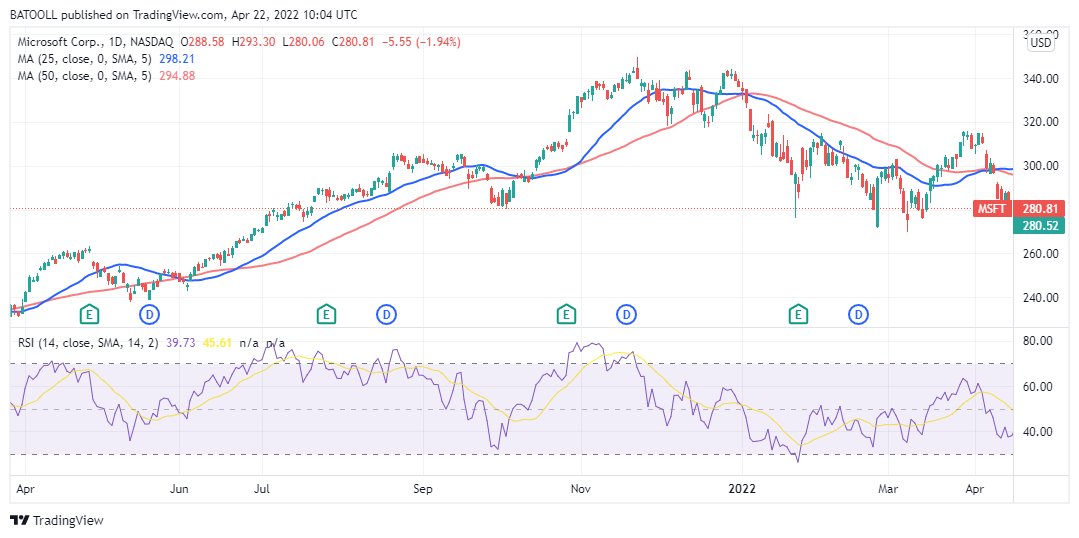Click the 25 MA value 298.21
Viewport: 1079px width, 538px height.
(x=177, y=59)
